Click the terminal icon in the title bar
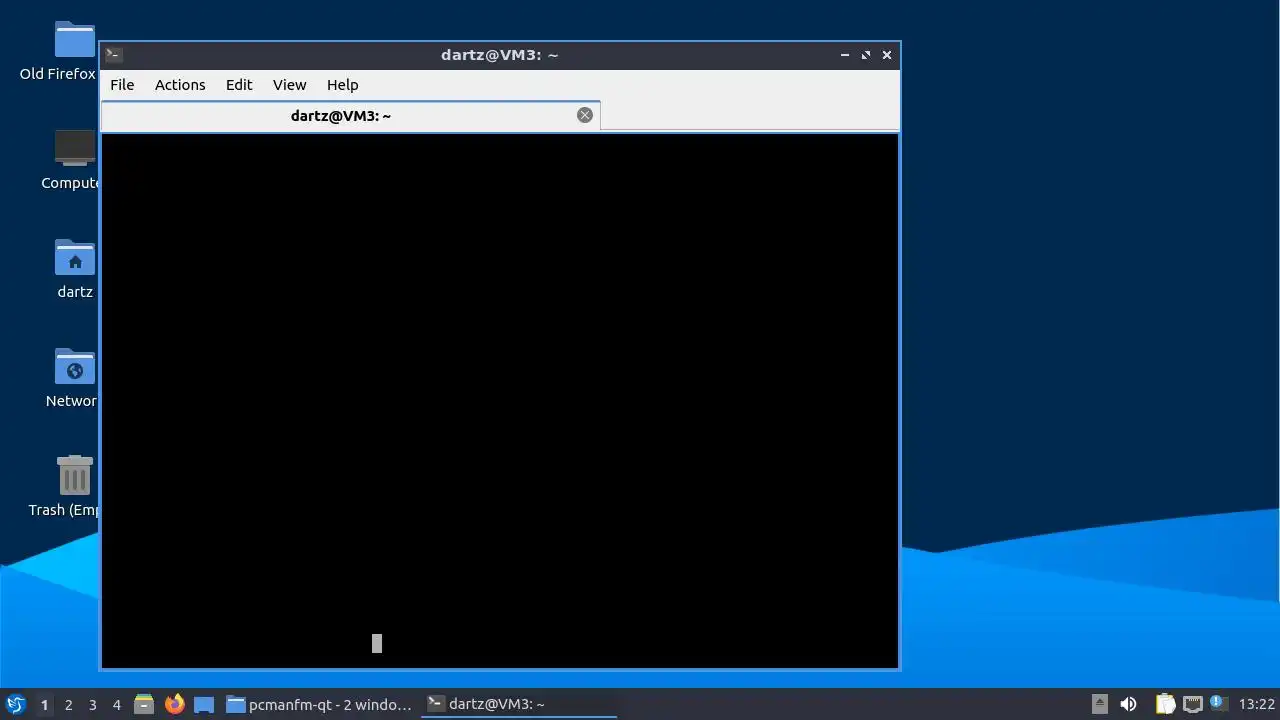 tap(114, 55)
